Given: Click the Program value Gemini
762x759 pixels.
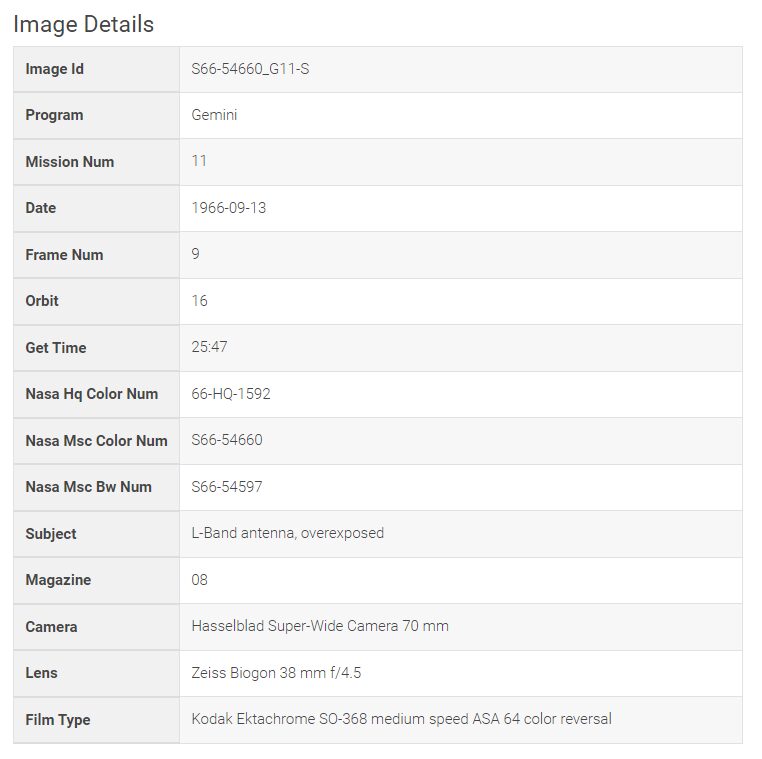Looking at the screenshot, I should [x=214, y=115].
